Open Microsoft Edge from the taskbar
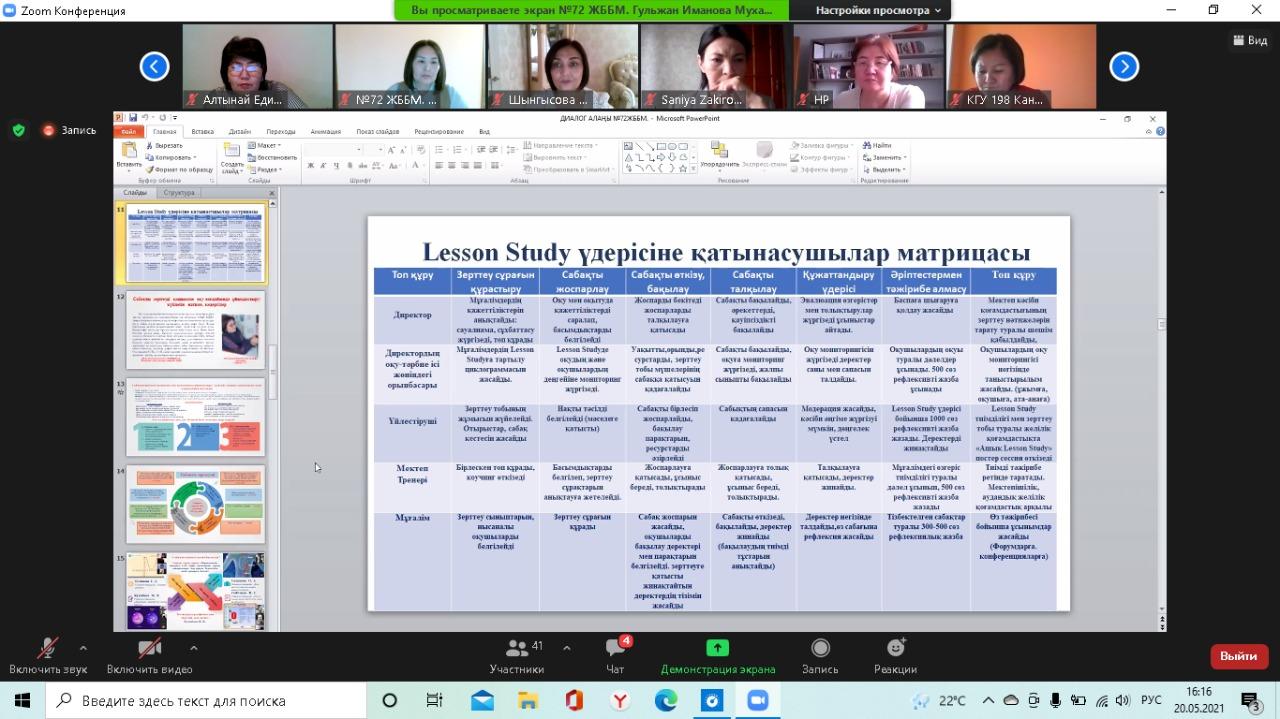 pyautogui.click(x=665, y=701)
